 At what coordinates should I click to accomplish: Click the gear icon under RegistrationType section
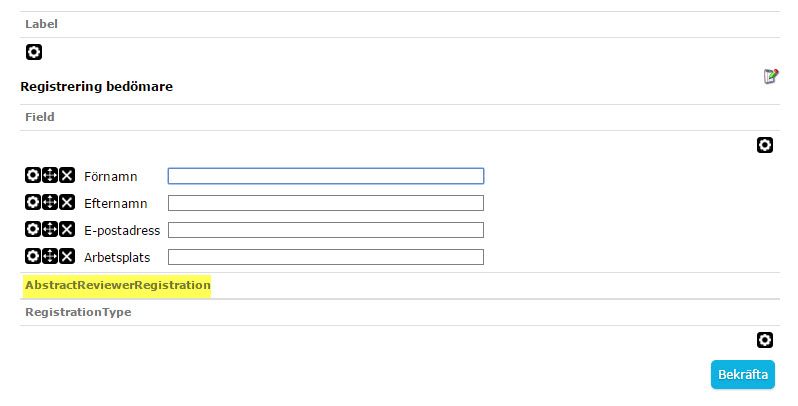pos(764,340)
